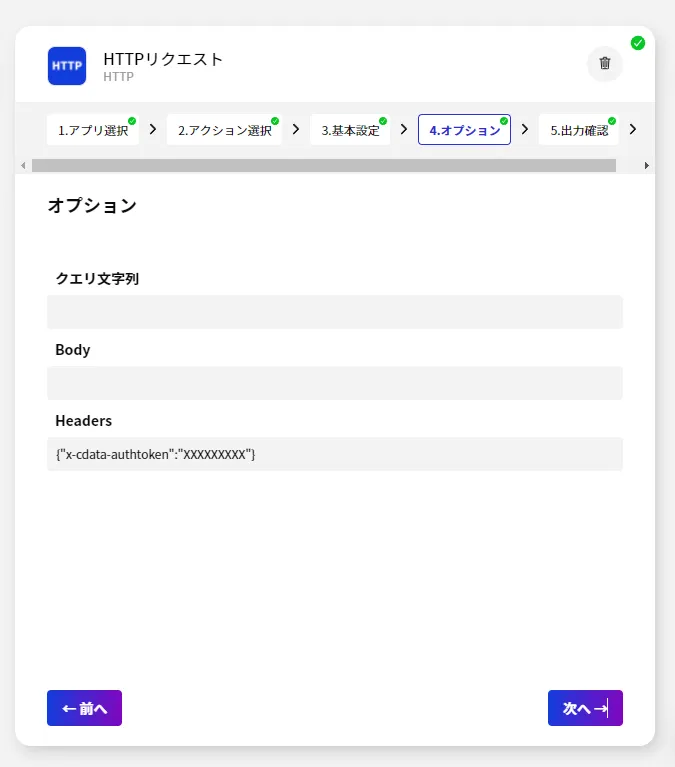
Task: Go to the 1.アプリ選択 step
Action: pos(92,130)
